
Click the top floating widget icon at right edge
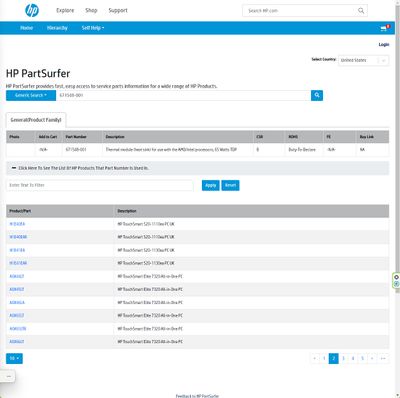click(x=396, y=277)
